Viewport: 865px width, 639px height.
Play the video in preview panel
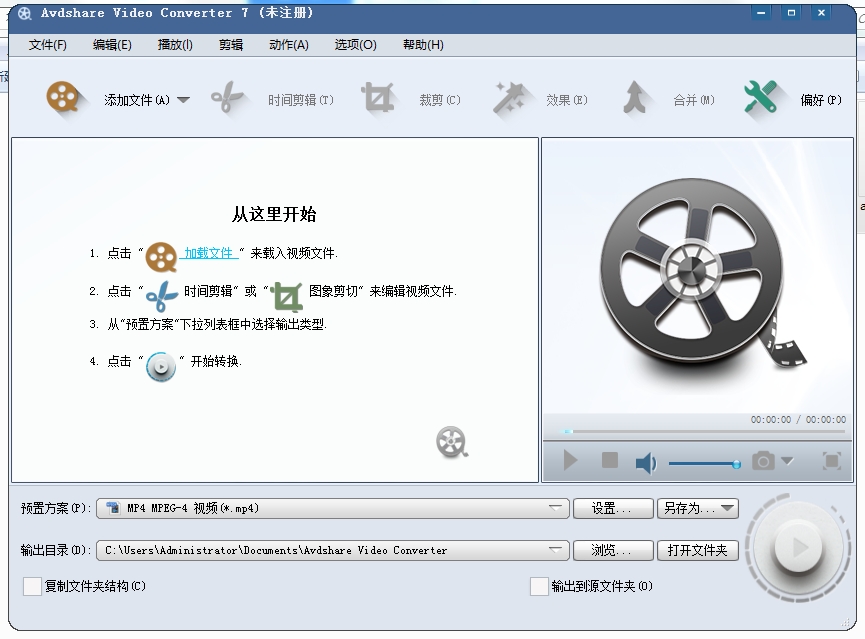coord(570,460)
